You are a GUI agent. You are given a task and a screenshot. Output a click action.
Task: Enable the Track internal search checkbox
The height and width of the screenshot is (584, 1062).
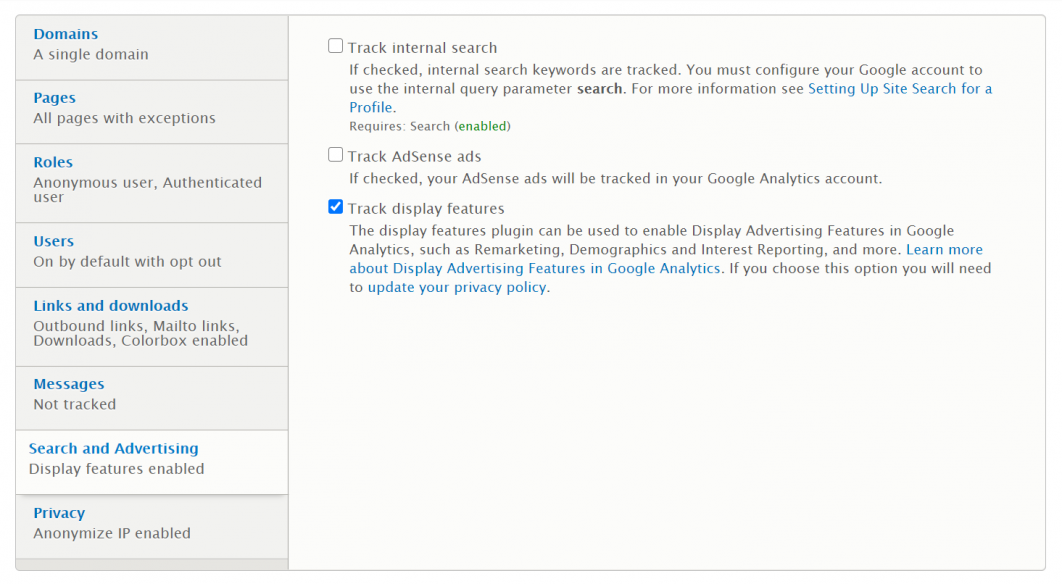tap(336, 46)
